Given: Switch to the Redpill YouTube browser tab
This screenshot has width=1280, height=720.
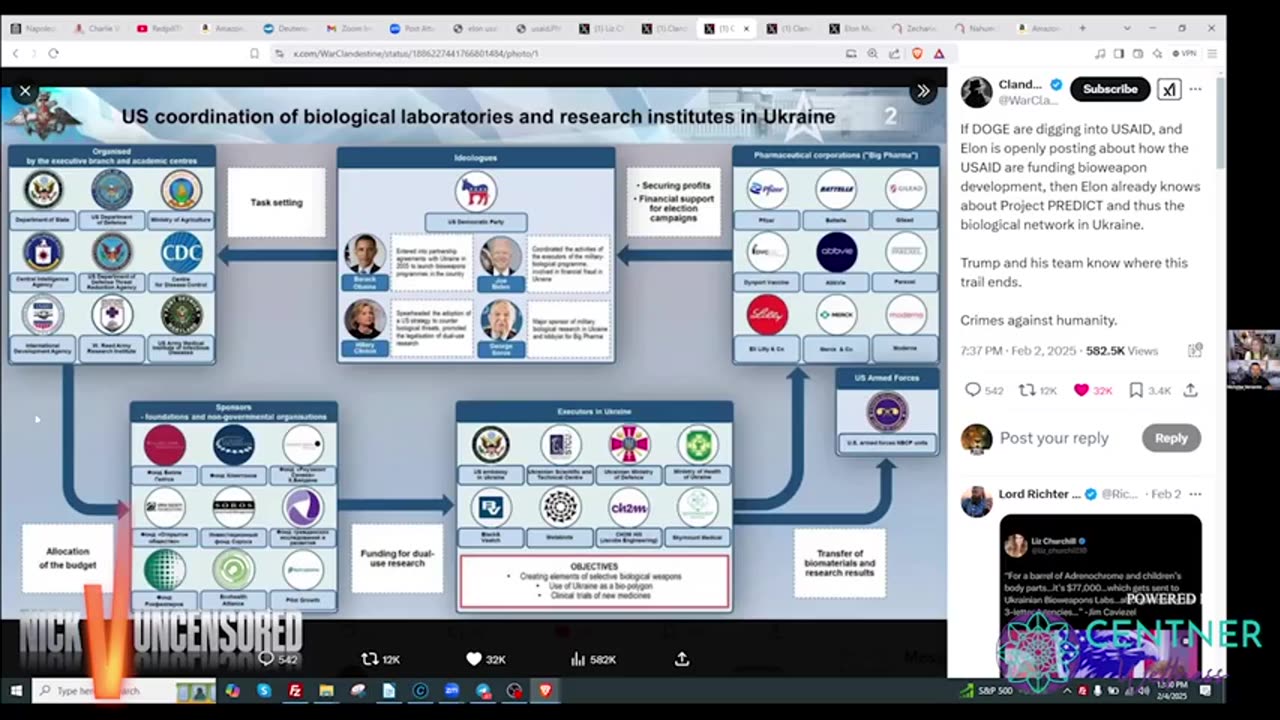Looking at the screenshot, I should [162, 28].
